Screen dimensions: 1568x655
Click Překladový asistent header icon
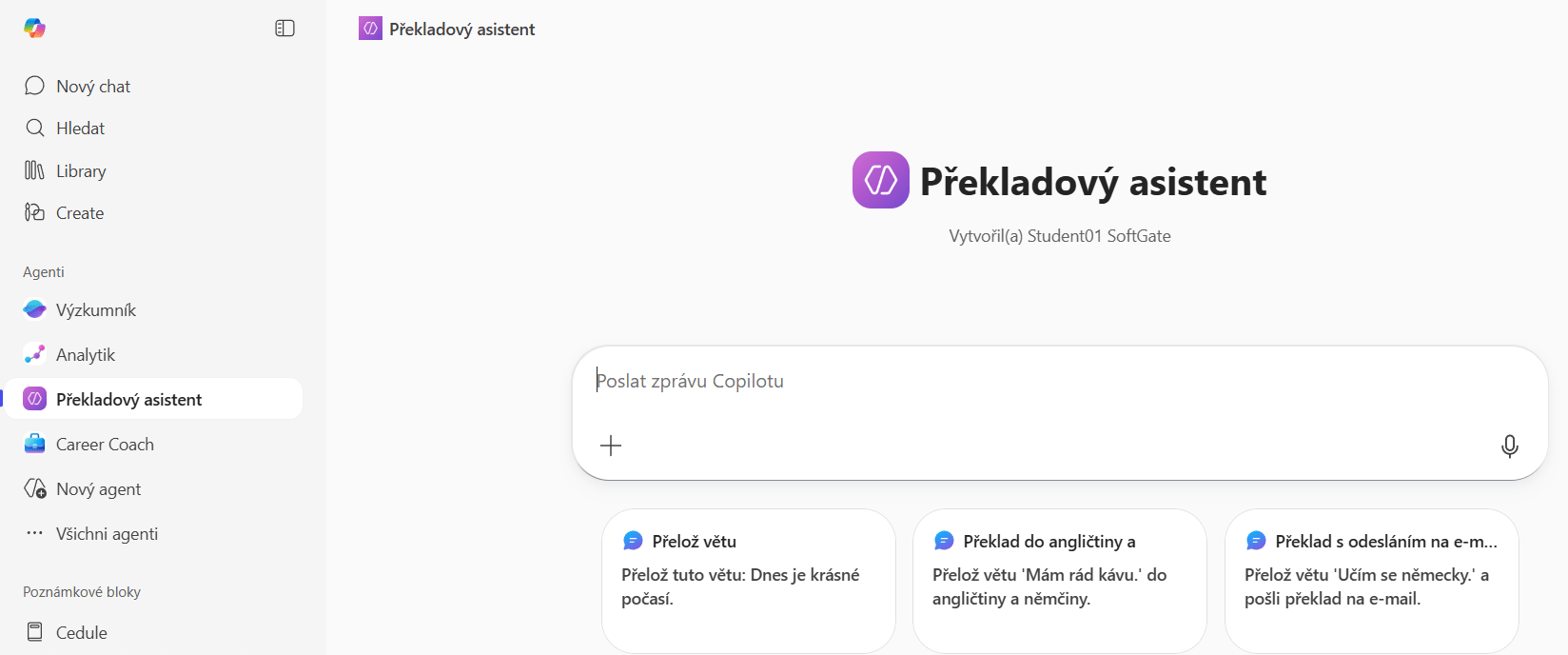370,30
